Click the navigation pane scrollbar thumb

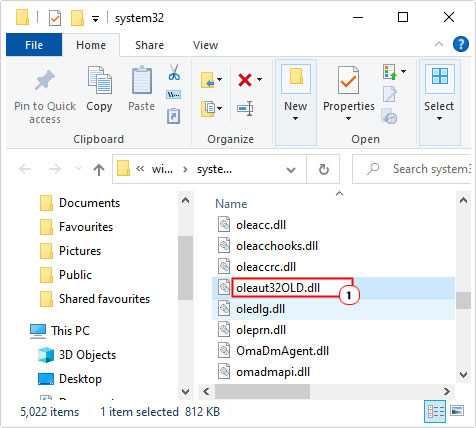[x=185, y=268]
